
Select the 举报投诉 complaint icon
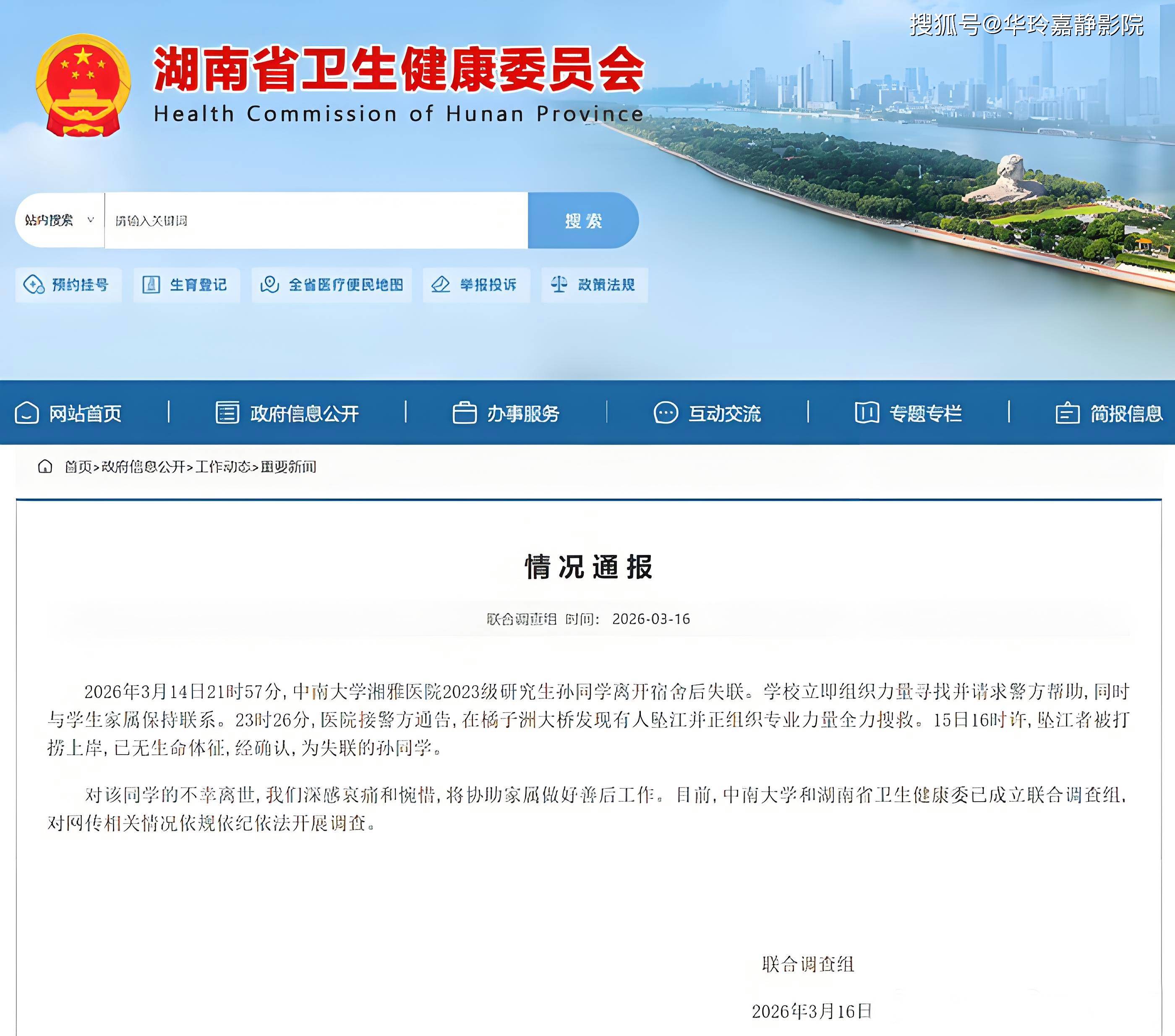pyautogui.click(x=440, y=285)
